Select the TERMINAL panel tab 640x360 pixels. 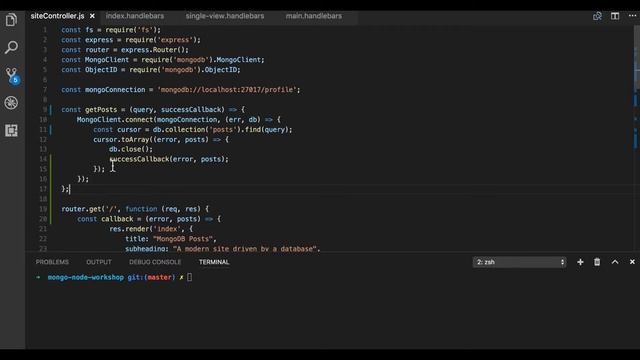214,262
